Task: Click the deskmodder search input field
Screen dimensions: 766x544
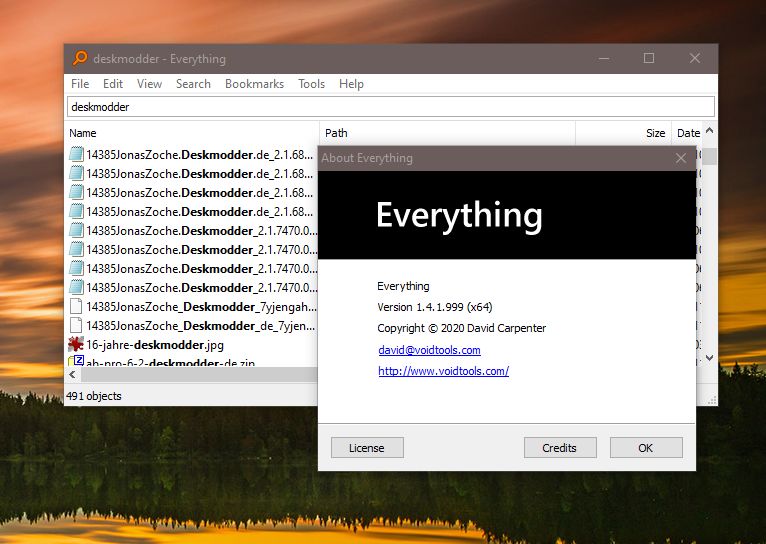Action: tap(390, 107)
